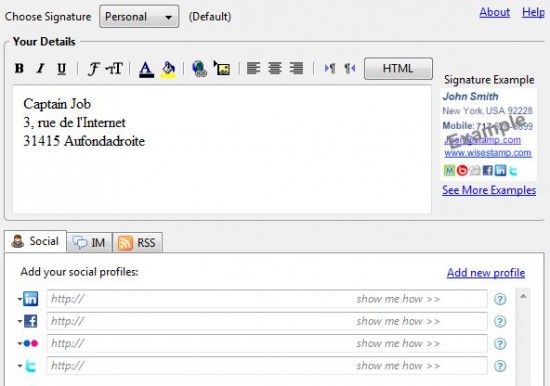This screenshot has height=386, width=550.
Task: Switch to the RSS tab
Action: (x=138, y=242)
